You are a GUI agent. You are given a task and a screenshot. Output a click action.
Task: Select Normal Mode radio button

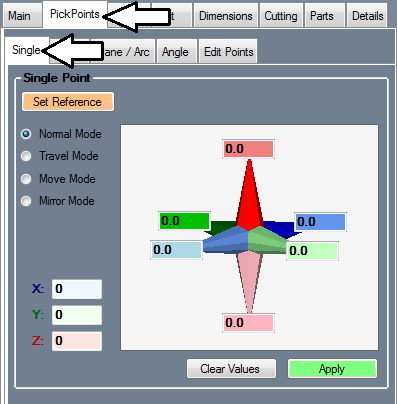tap(26, 134)
